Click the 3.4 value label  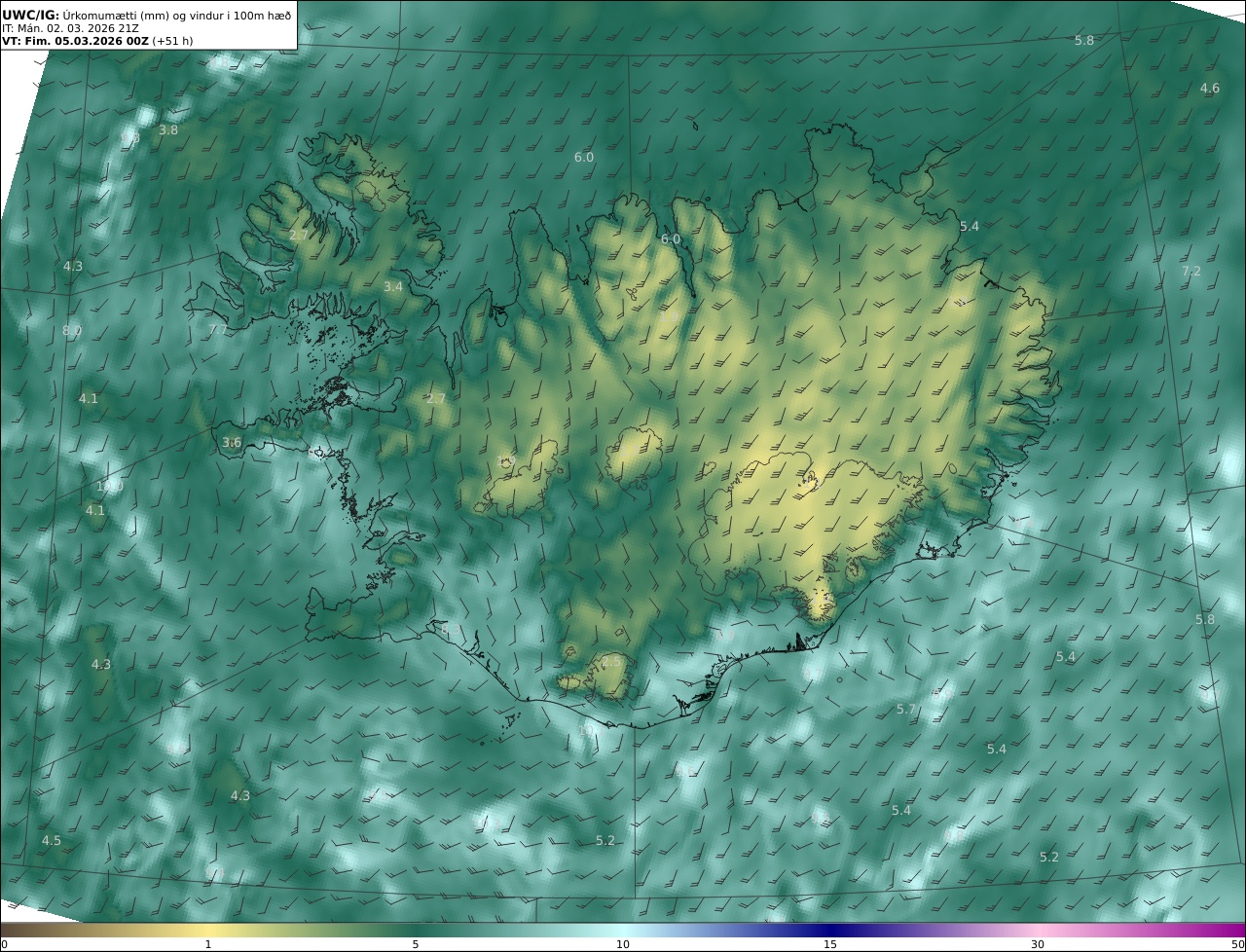point(393,287)
